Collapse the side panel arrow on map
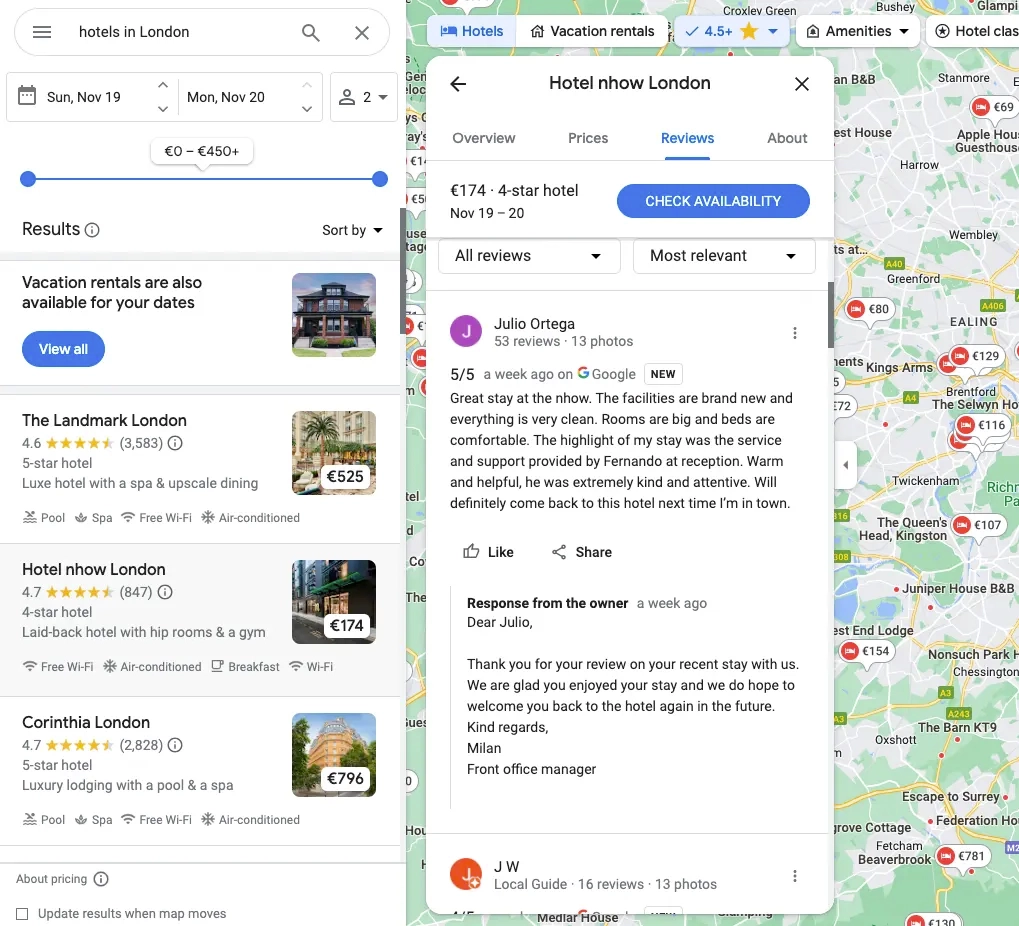The width and height of the screenshot is (1019, 926). point(845,465)
